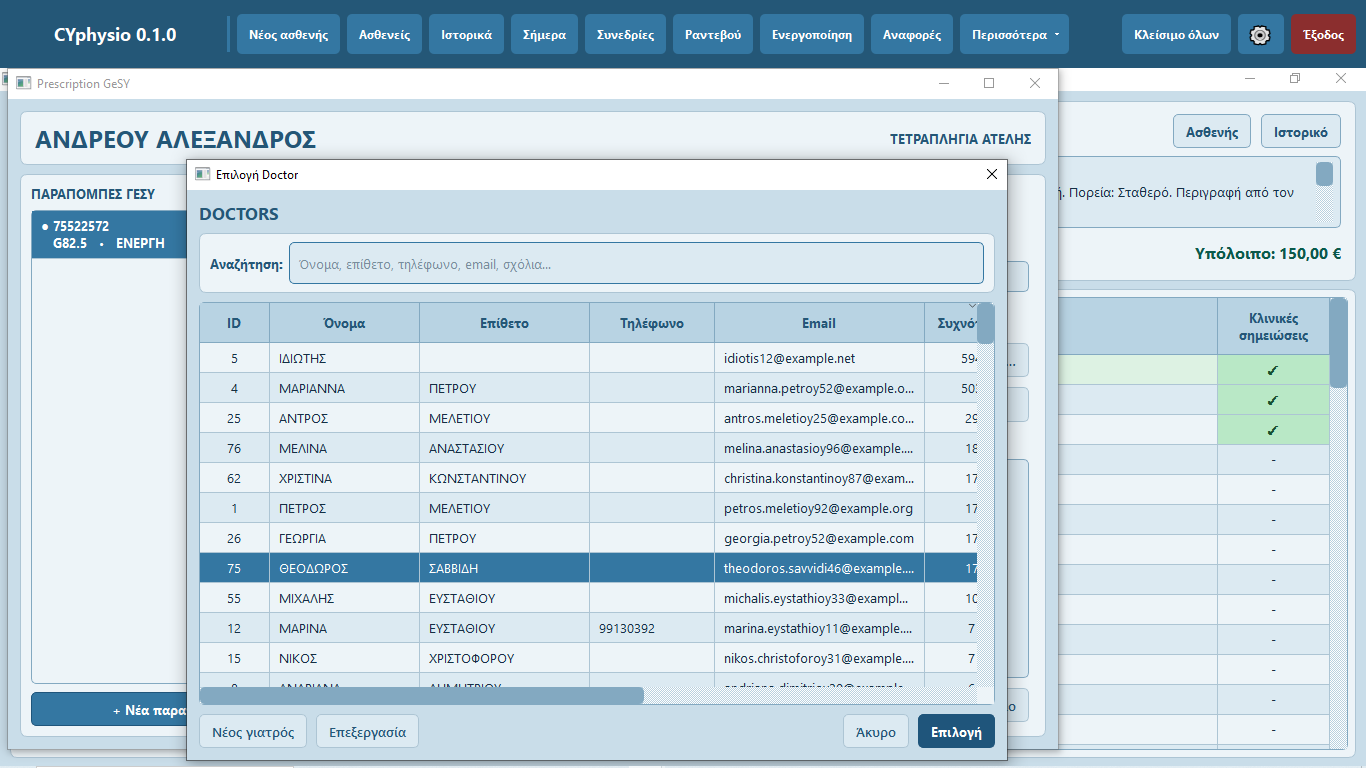Confirm the doctor with the Επιλογή button
Image resolution: width=1366 pixels, height=768 pixels.
[x=956, y=732]
